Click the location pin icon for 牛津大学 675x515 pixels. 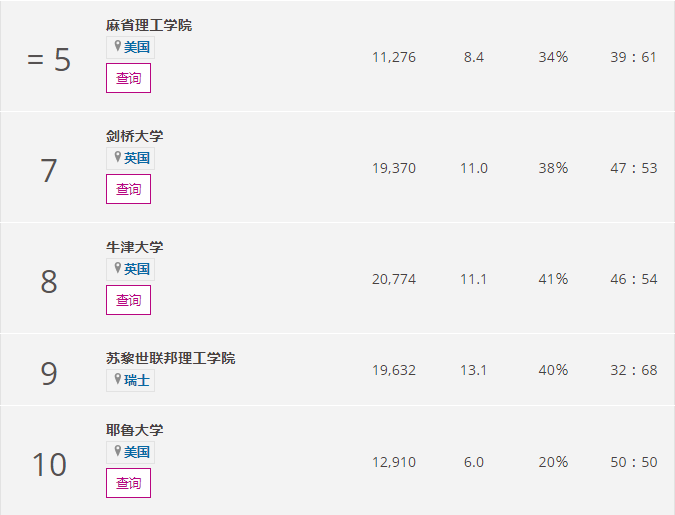(x=117, y=269)
